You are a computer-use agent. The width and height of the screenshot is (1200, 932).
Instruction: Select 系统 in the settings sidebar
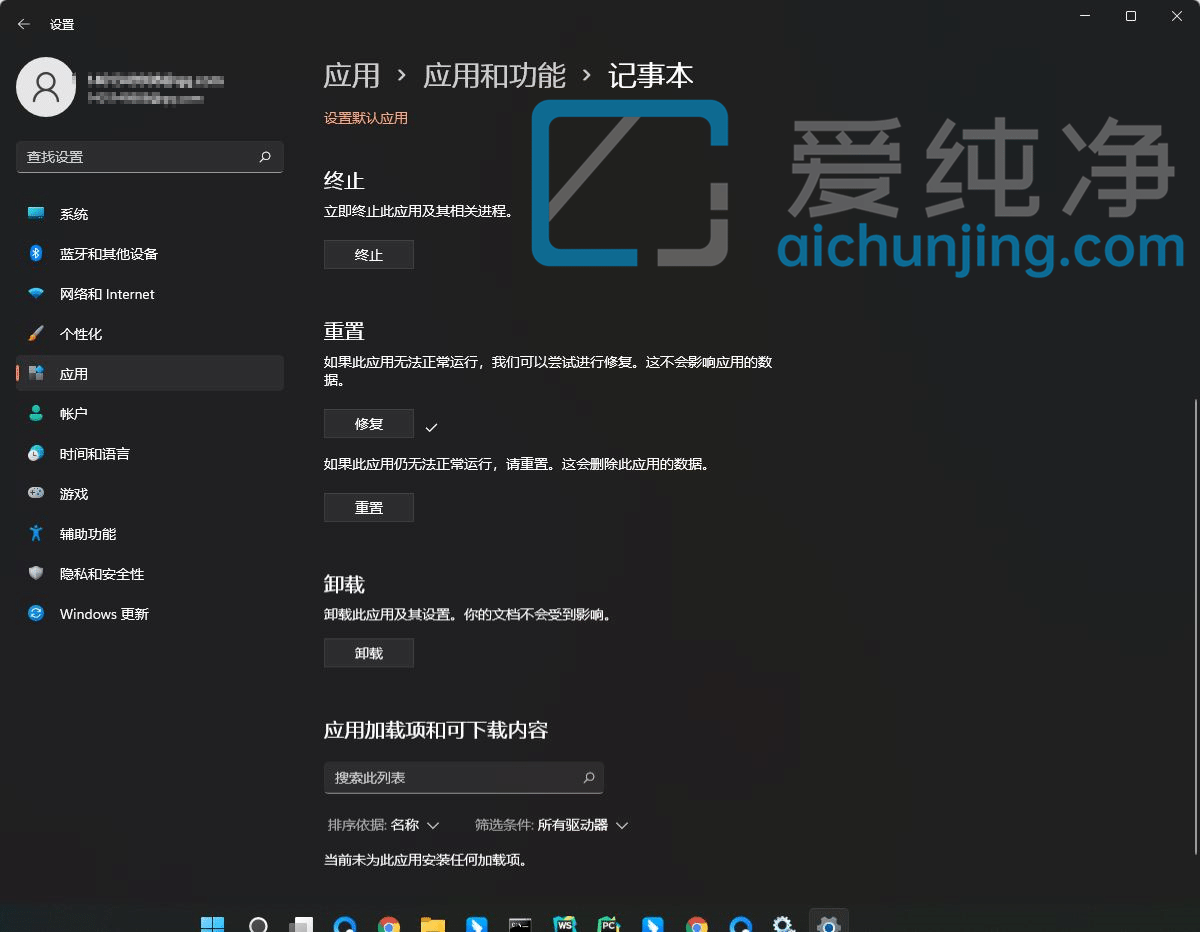(72, 213)
